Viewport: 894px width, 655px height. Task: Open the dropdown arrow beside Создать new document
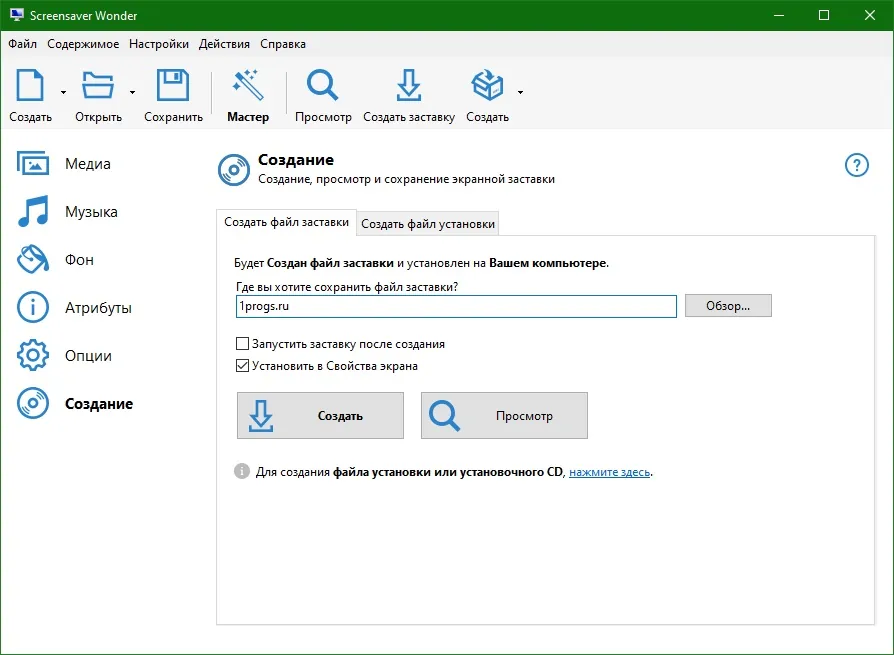(x=63, y=92)
